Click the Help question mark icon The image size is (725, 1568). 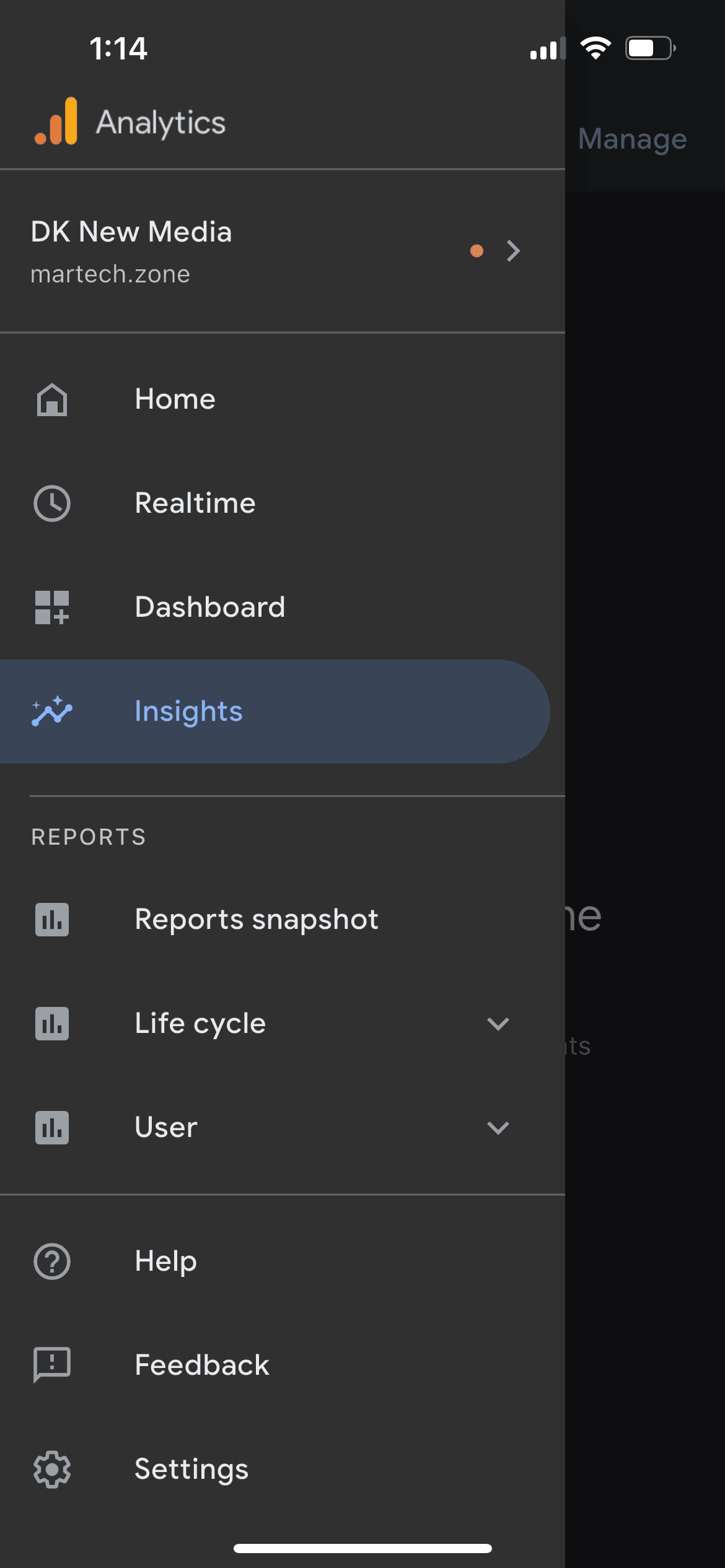tap(52, 1261)
